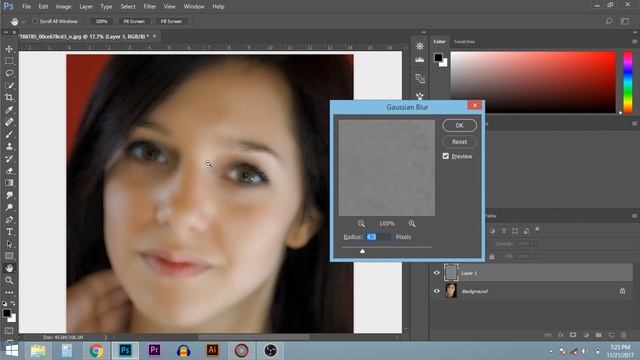Select the Eyedropper tool
This screenshot has width=640, height=360.
pos(9,110)
